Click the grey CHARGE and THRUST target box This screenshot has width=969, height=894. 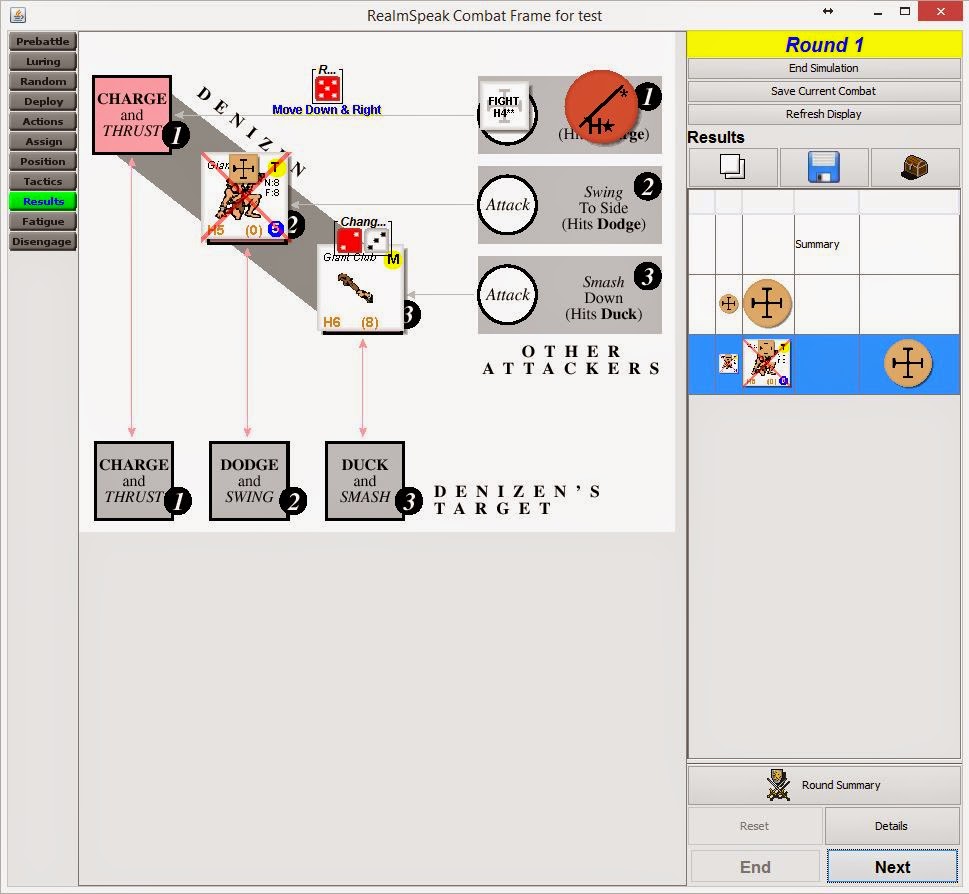tap(133, 481)
